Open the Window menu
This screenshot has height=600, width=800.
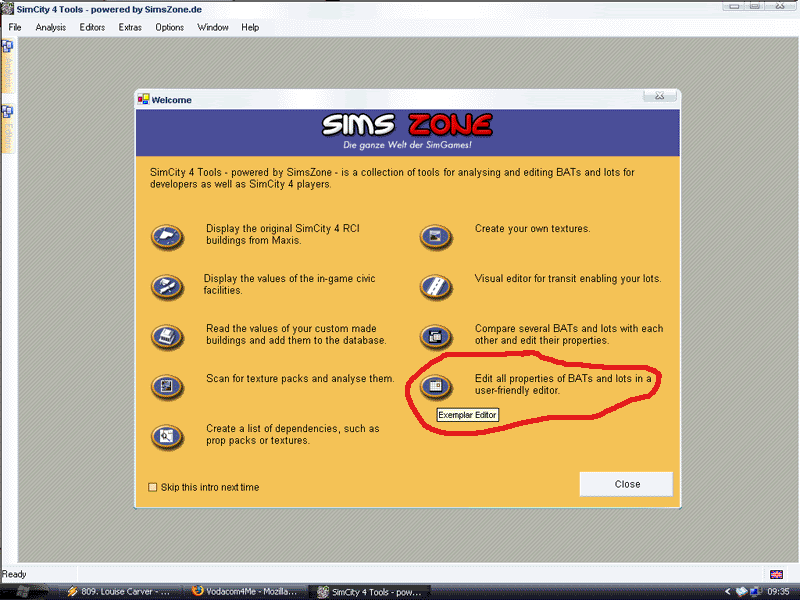point(213,28)
